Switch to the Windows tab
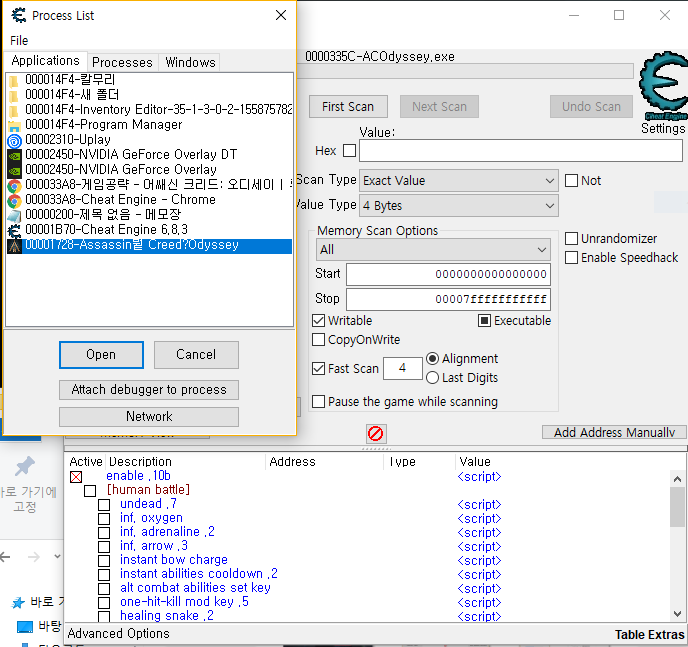This screenshot has width=688, height=647. pyautogui.click(x=190, y=62)
